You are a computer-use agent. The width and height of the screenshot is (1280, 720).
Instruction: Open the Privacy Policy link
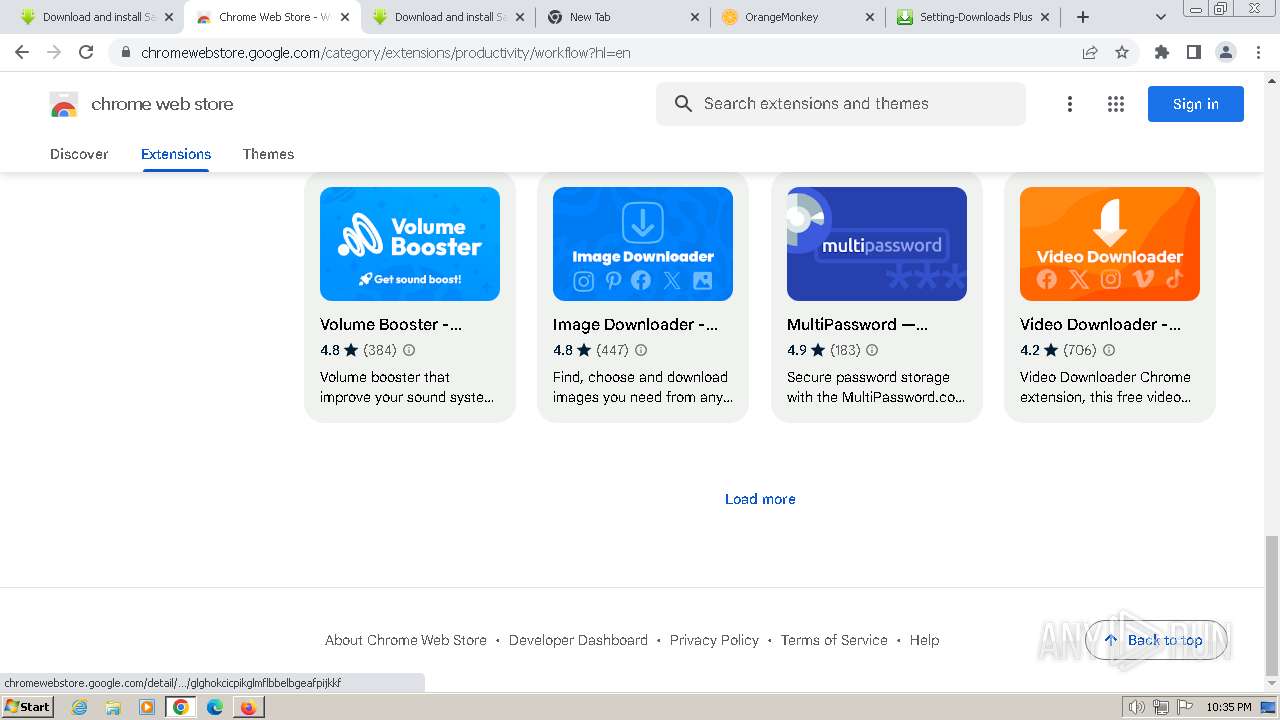point(714,640)
